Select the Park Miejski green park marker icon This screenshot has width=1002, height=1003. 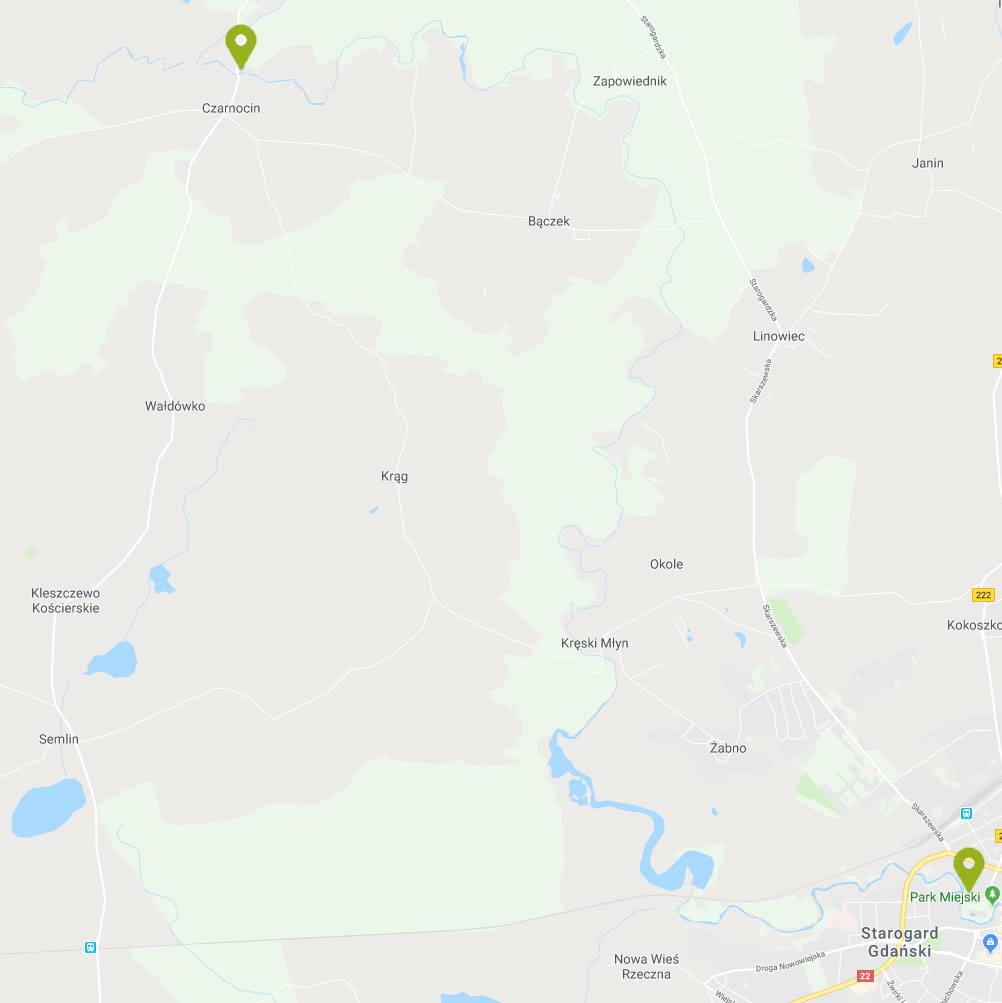[x=992, y=895]
